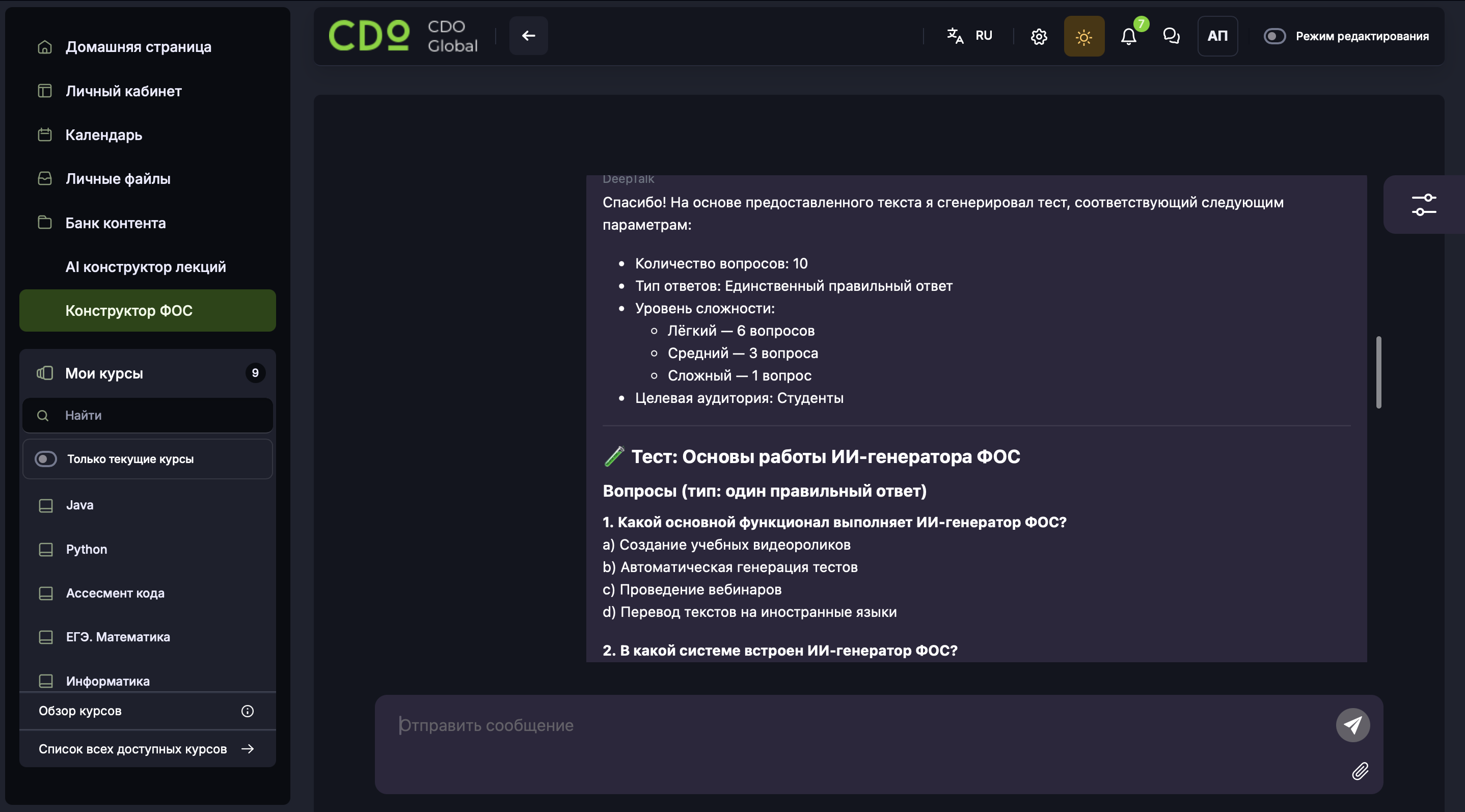
Task: Click the chat vertical scrollbar thumb
Action: point(1378,372)
